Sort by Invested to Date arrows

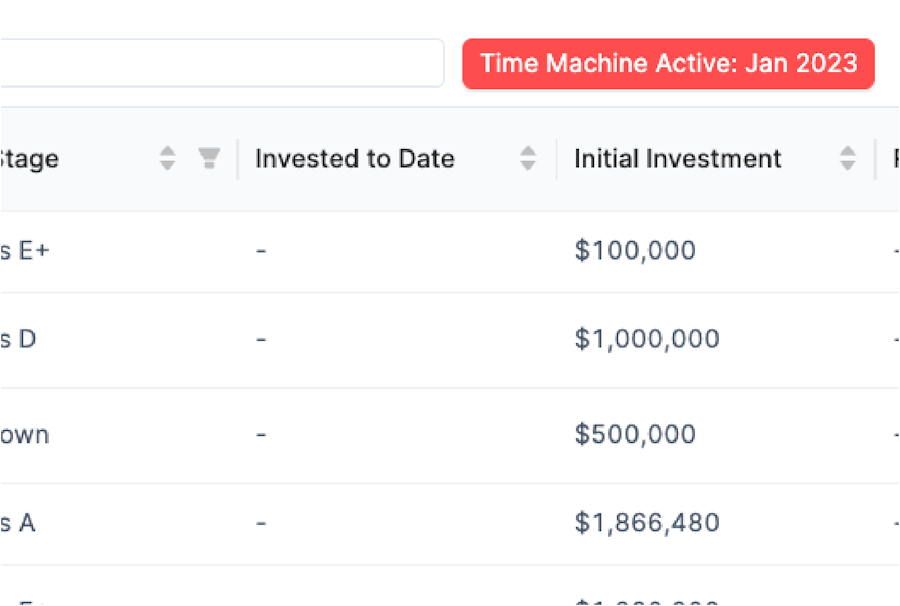tap(528, 158)
